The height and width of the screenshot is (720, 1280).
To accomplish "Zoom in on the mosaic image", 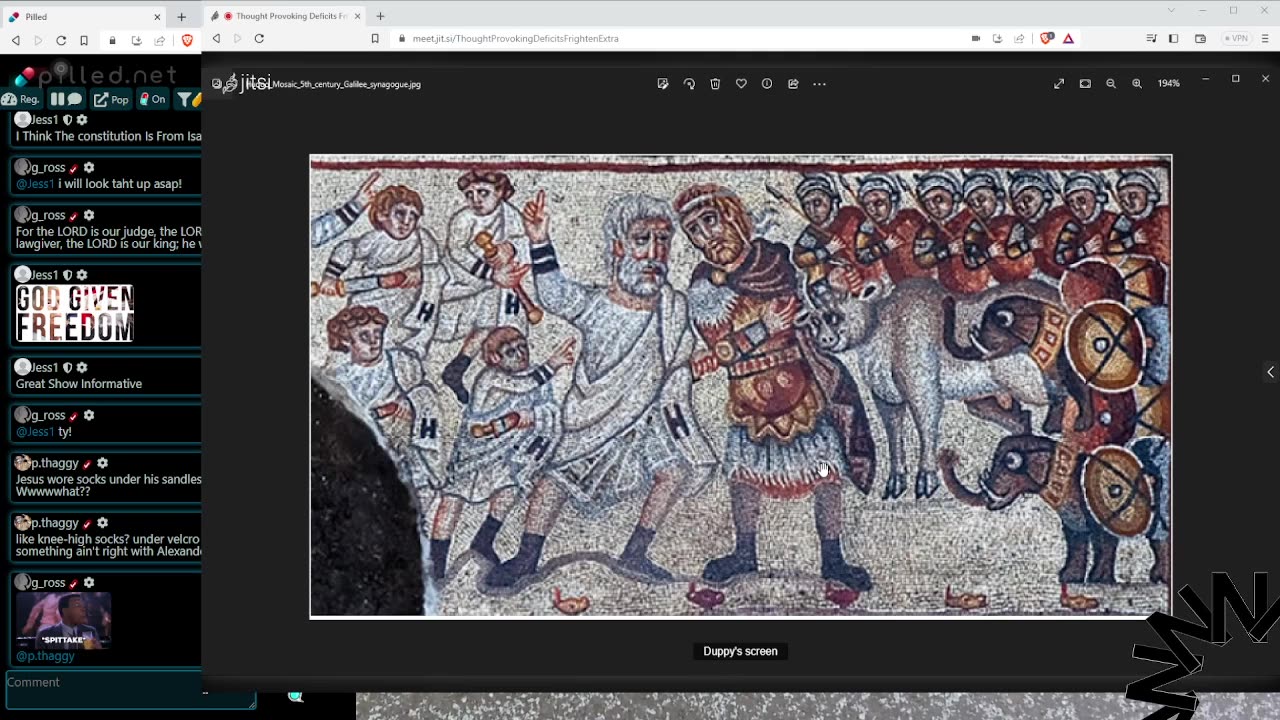I will click(x=1137, y=84).
